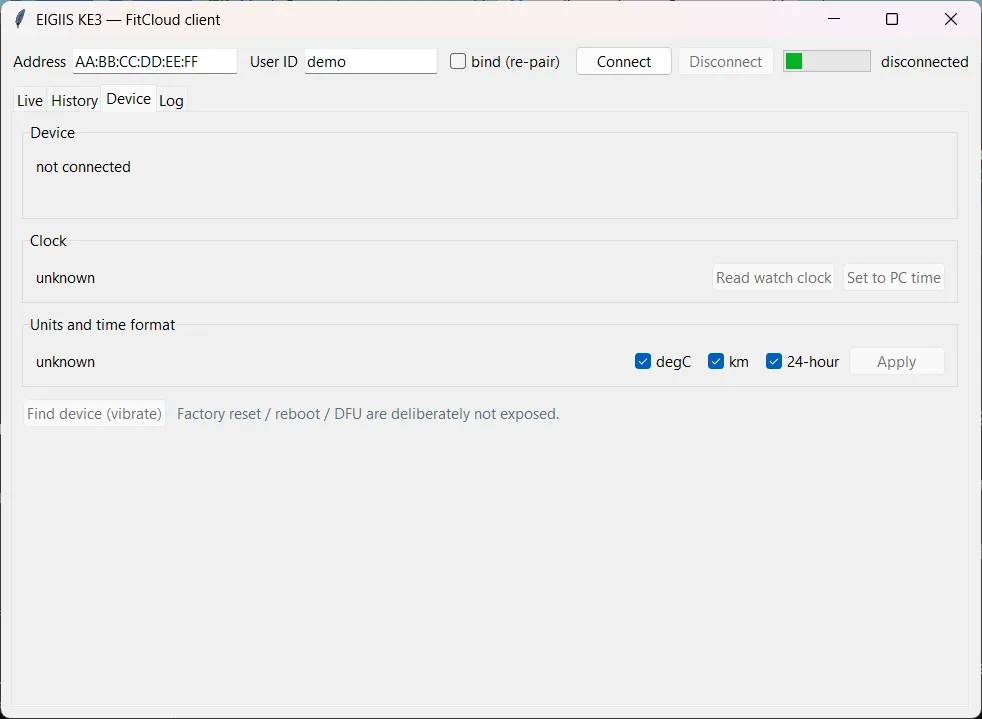Image resolution: width=982 pixels, height=719 pixels.
Task: Click the green connection progress bar
Action: point(827,61)
